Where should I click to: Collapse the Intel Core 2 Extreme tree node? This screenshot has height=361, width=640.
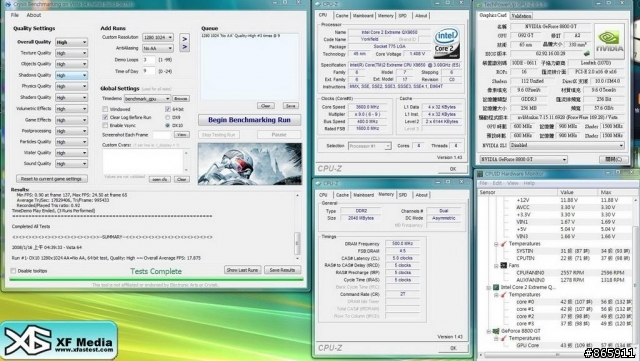(x=489, y=287)
